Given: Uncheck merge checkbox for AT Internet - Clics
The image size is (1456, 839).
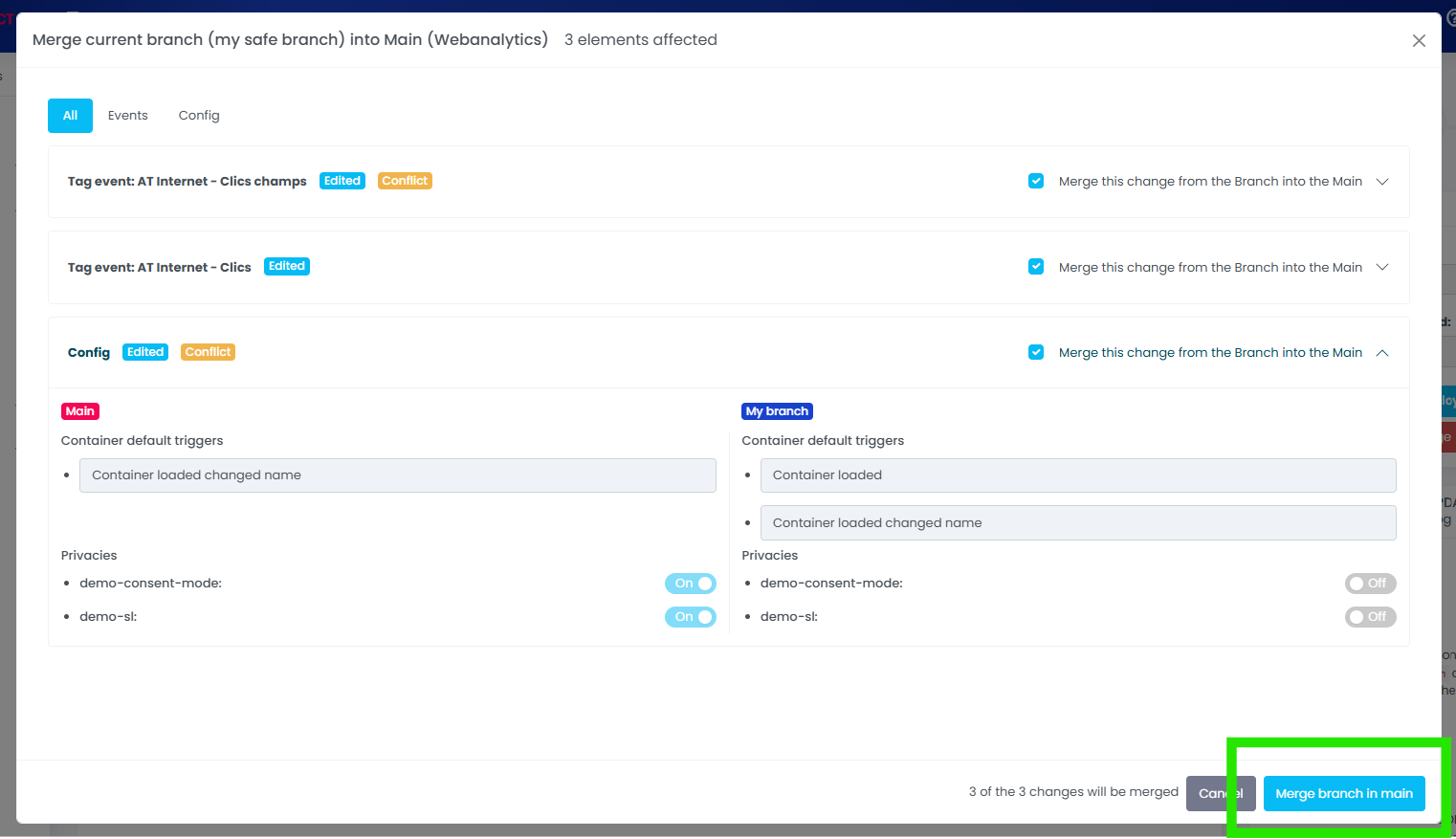Looking at the screenshot, I should [1036, 267].
